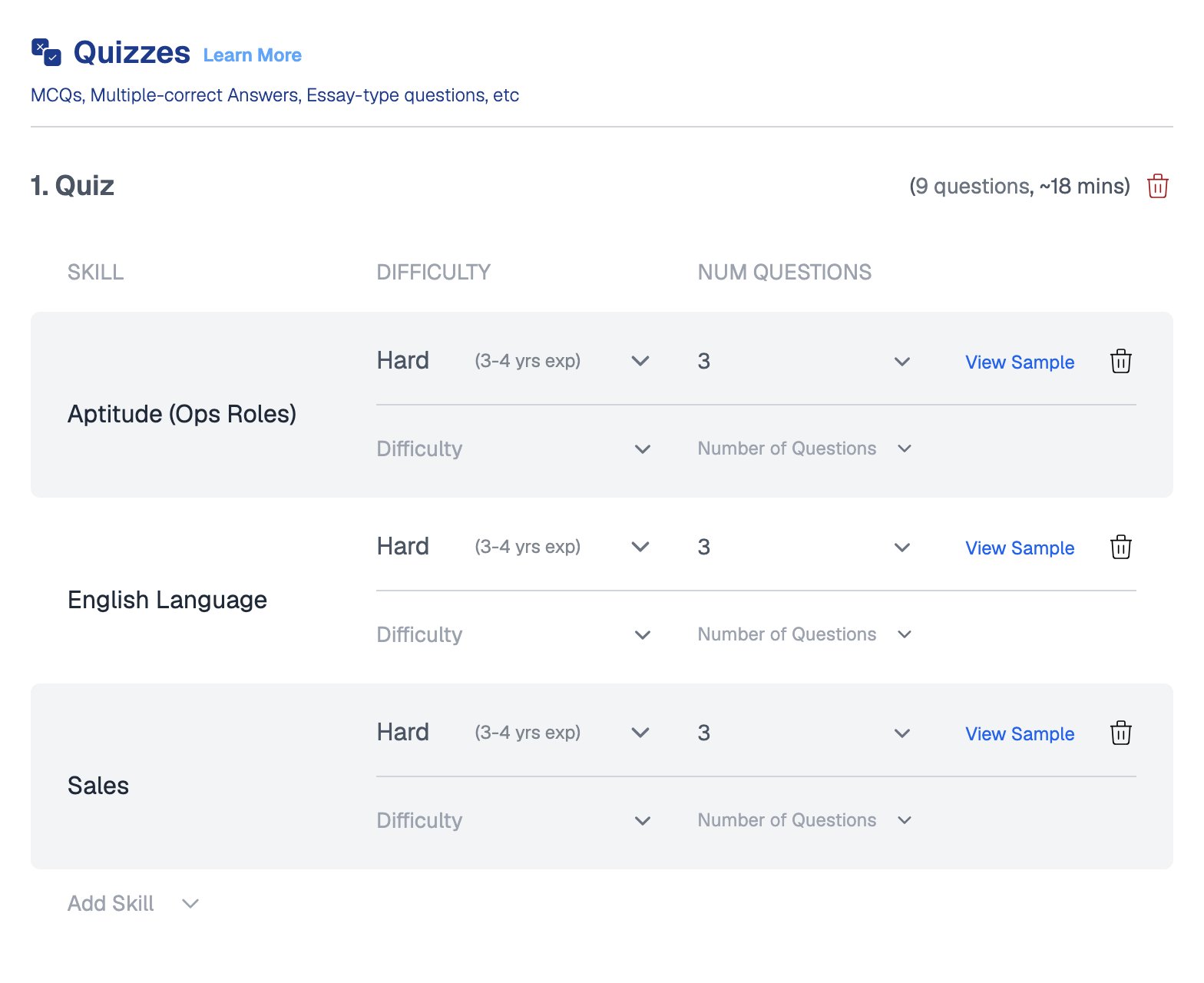1204x983 pixels.
Task: Open empty Number of Questions dropdown for English Language
Action: (x=805, y=634)
